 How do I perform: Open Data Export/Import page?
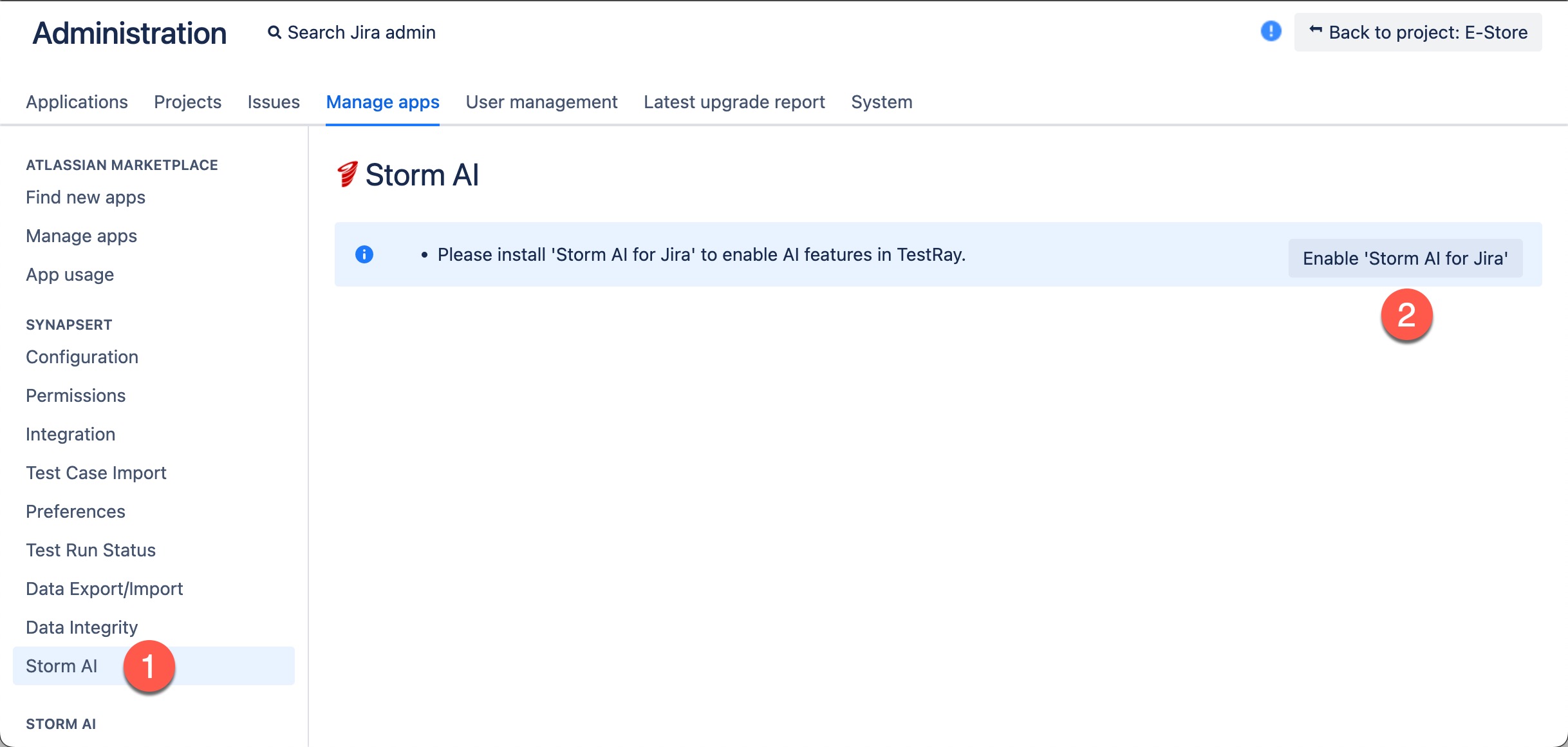coord(104,589)
